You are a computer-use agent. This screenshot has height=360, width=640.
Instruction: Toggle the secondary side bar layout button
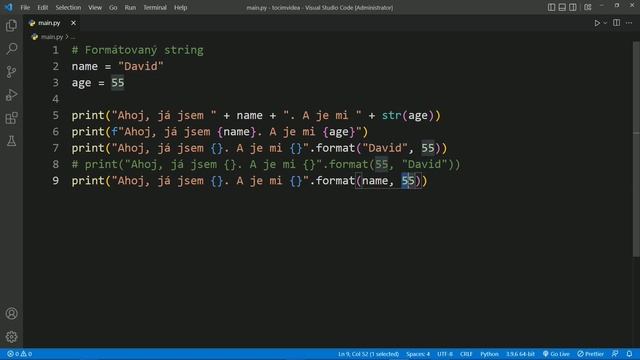[573, 7]
